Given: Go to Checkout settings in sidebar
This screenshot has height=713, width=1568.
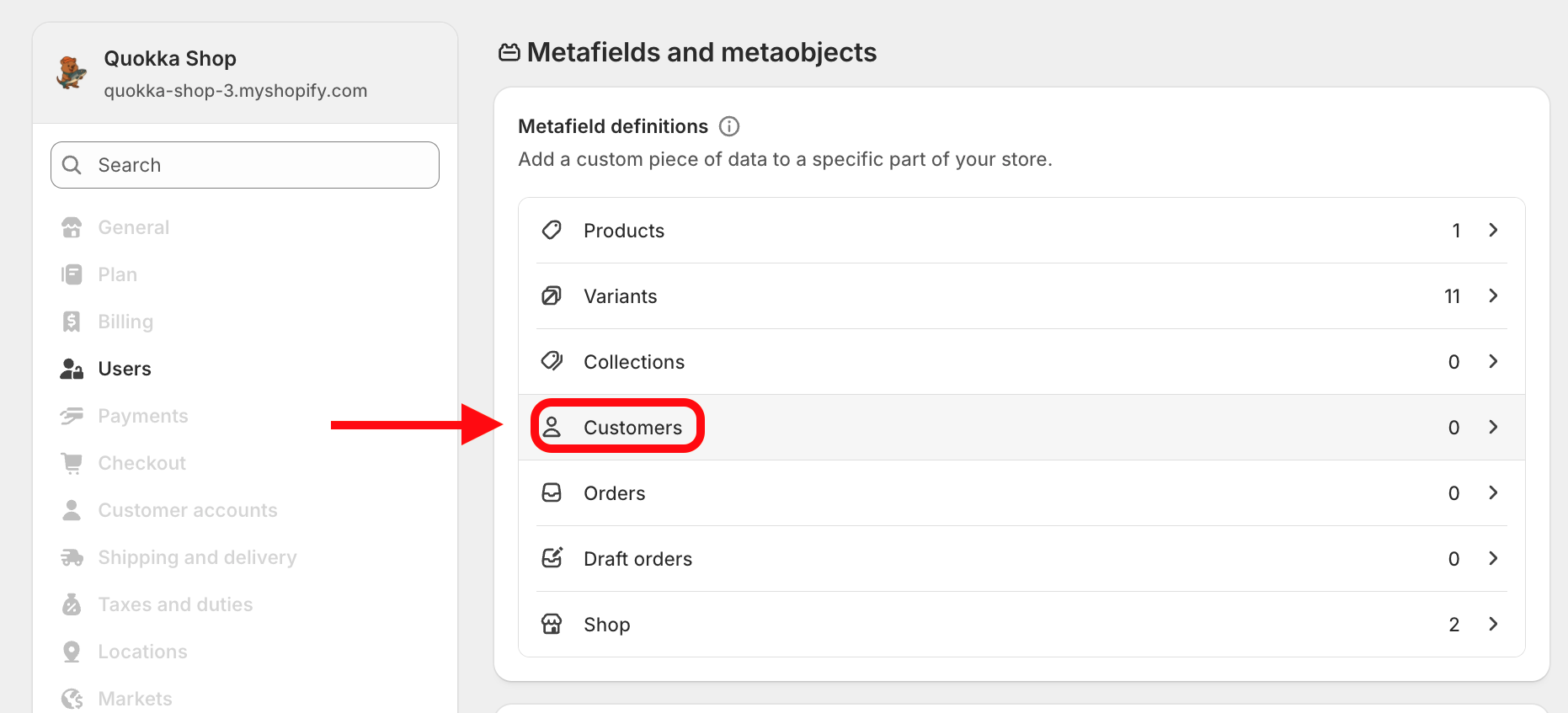Looking at the screenshot, I should [141, 463].
